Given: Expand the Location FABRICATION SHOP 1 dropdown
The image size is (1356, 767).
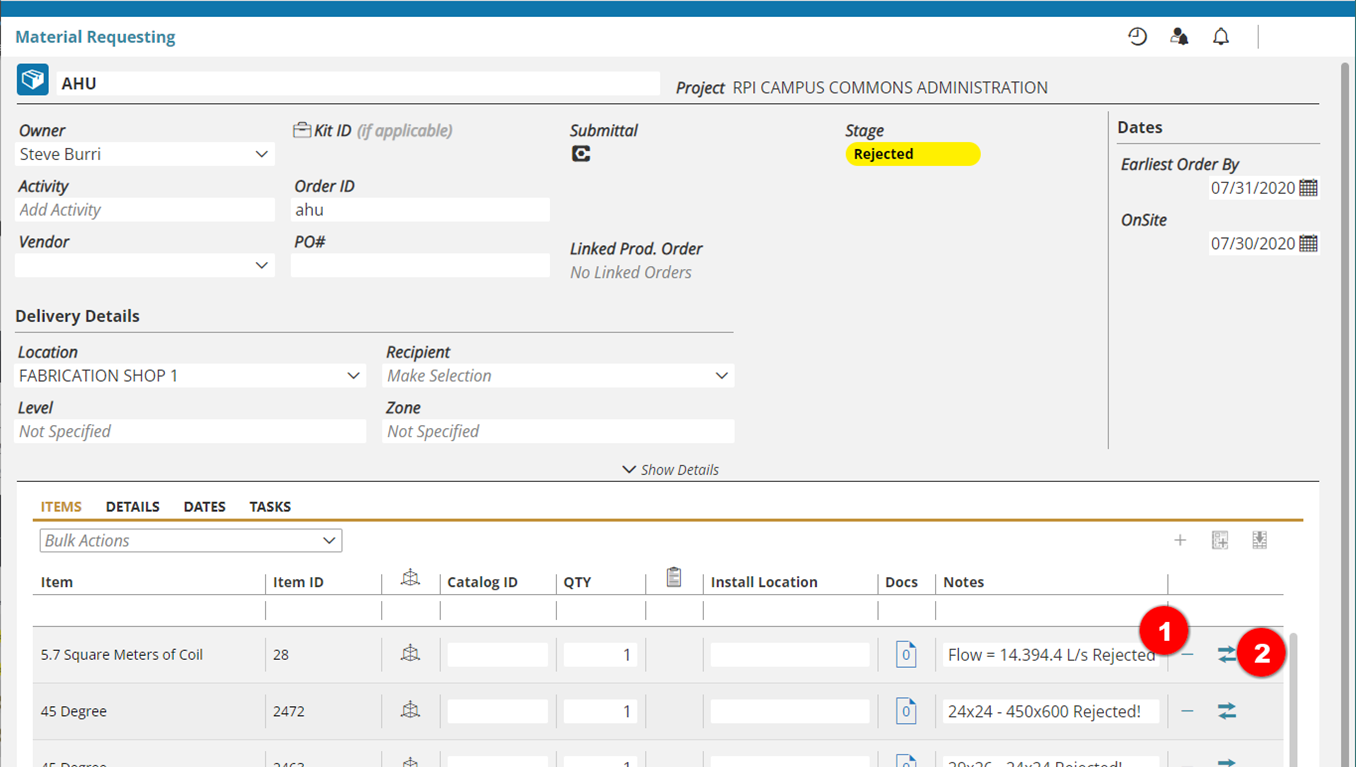Looking at the screenshot, I should (x=353, y=376).
